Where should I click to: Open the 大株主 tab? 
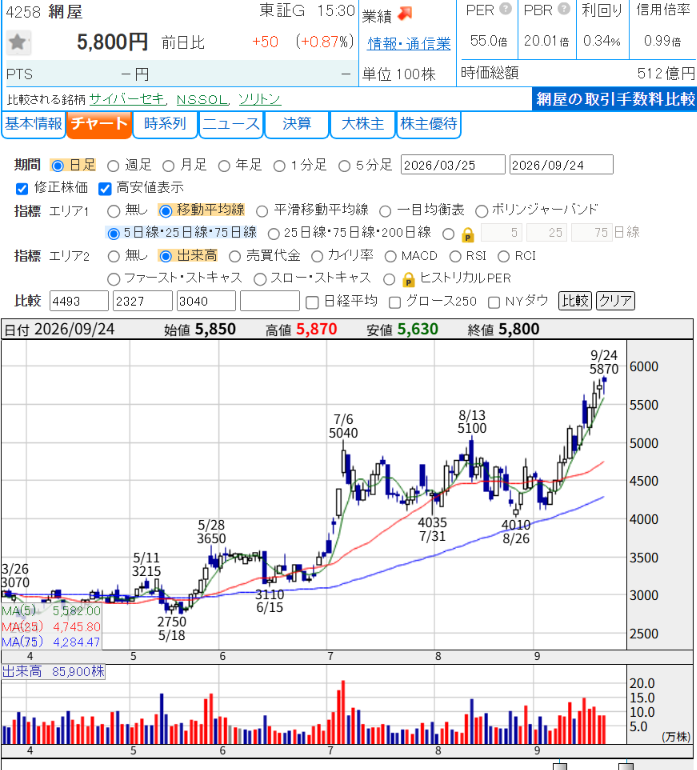tap(362, 124)
